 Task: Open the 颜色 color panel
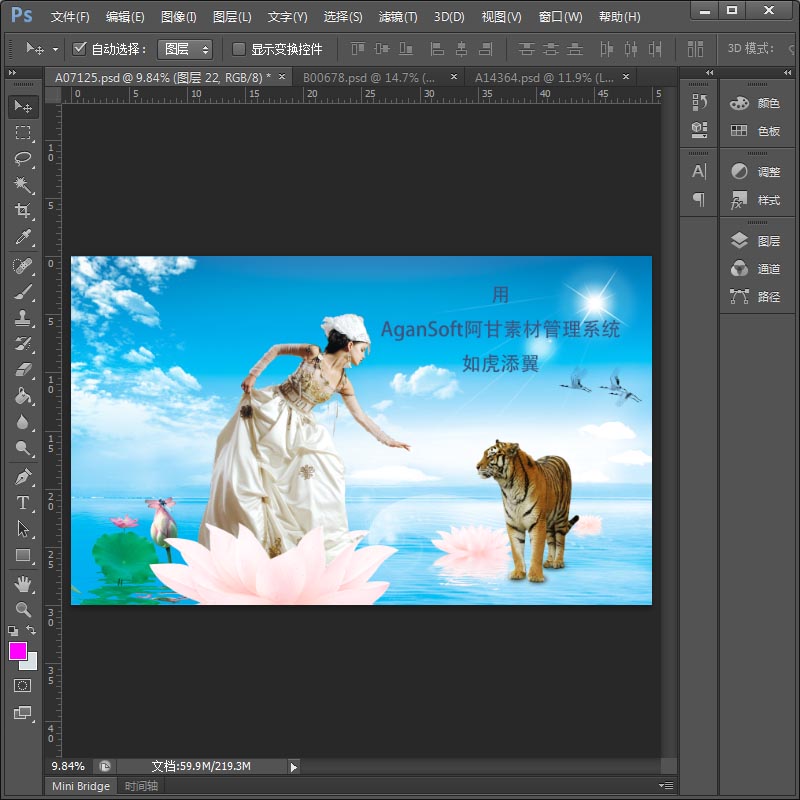(757, 104)
